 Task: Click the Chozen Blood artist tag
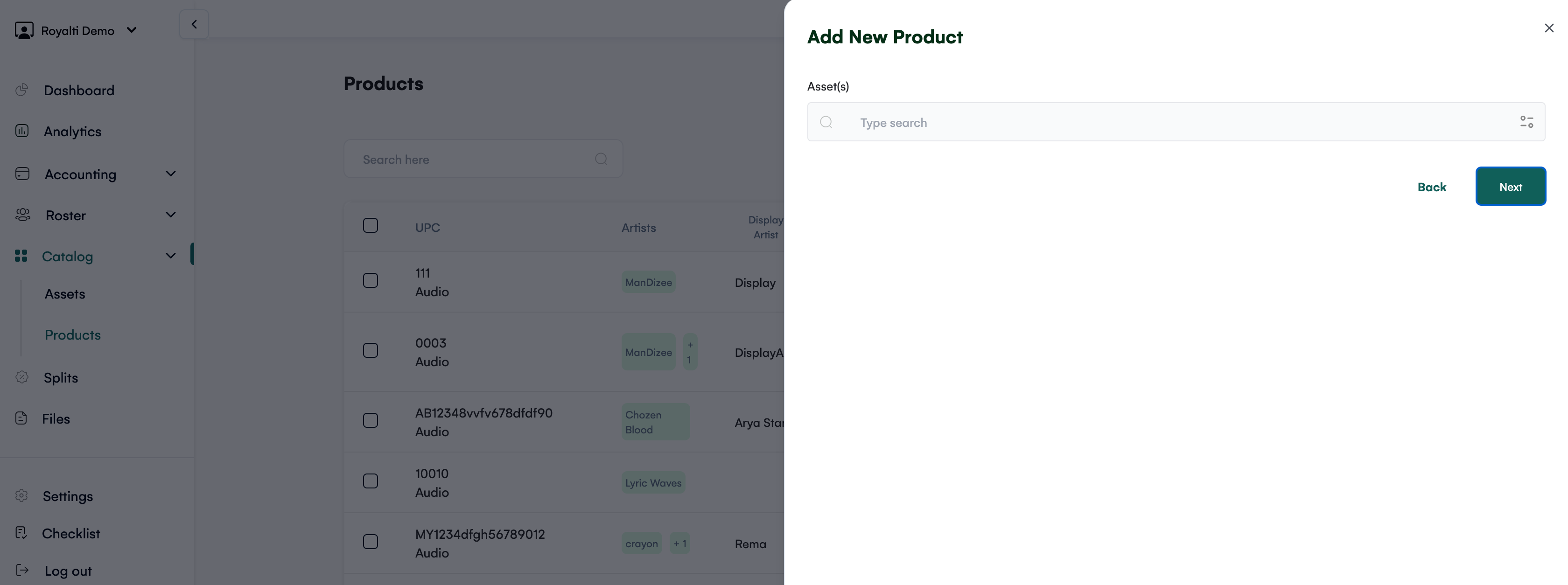(x=656, y=422)
